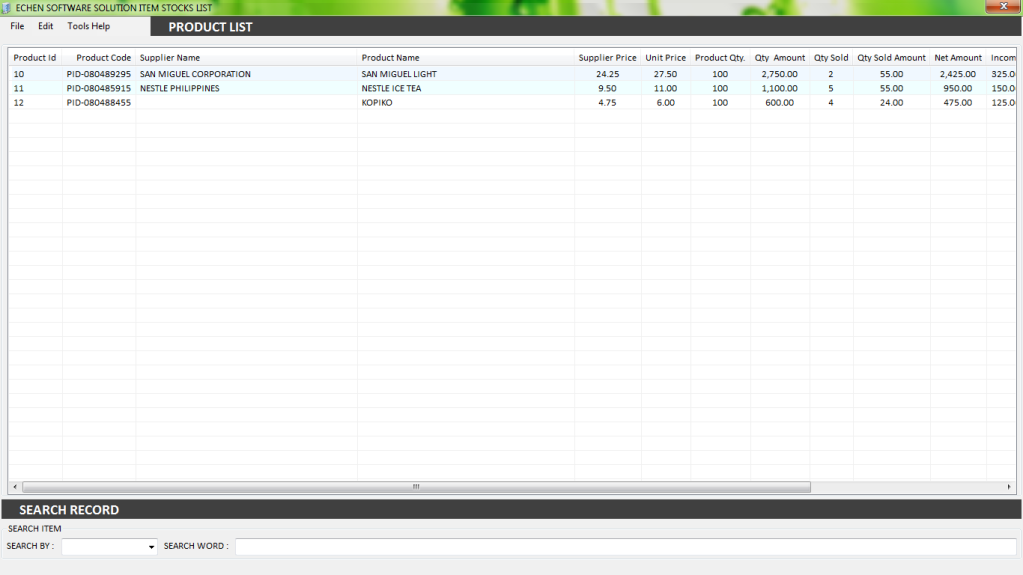
Task: Click product name KOPIKO
Action: (377, 103)
